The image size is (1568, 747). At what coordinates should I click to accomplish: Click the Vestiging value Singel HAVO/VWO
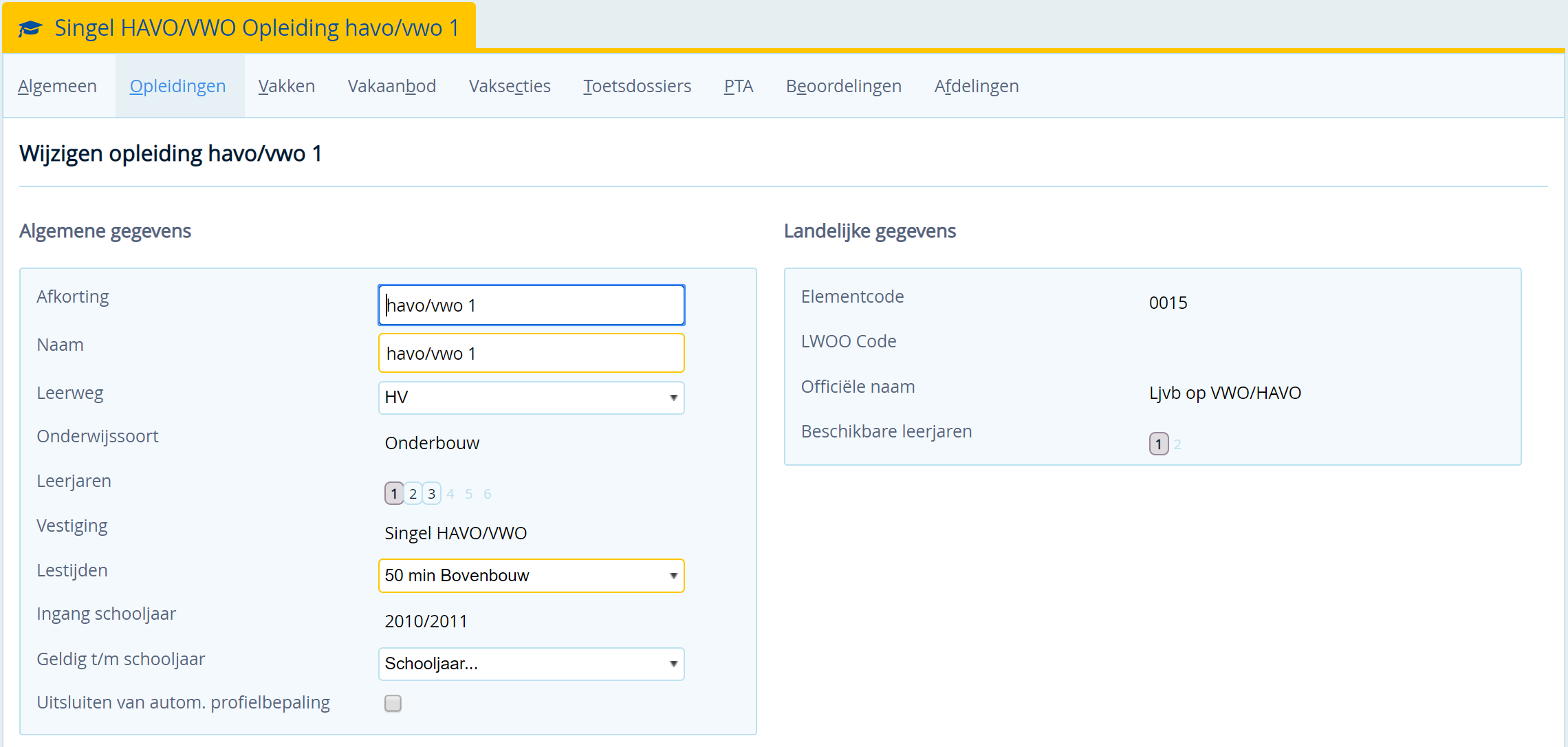(x=455, y=533)
